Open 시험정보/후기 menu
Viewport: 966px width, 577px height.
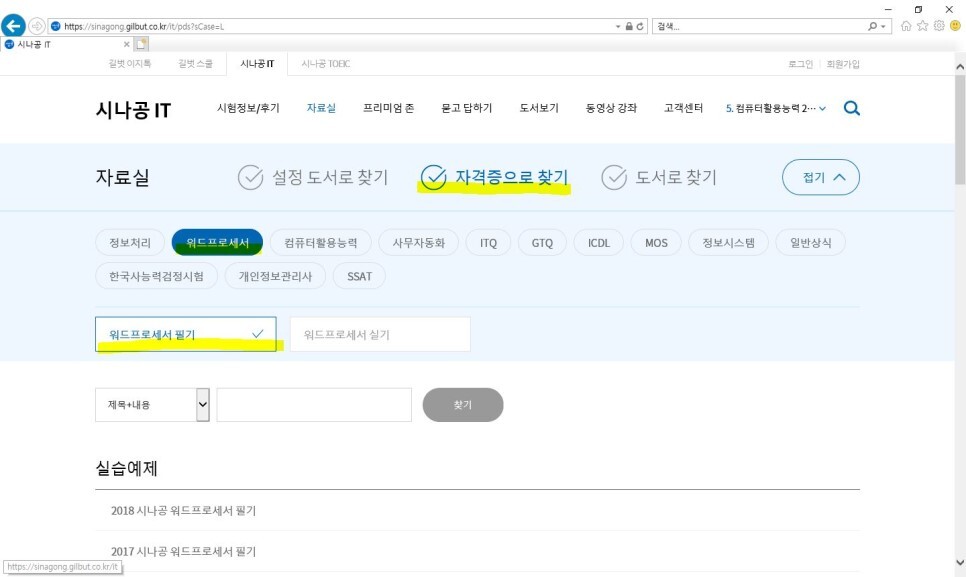click(248, 108)
